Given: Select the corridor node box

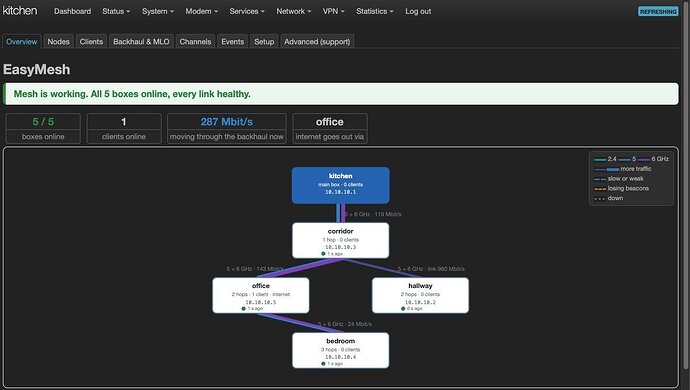Looking at the screenshot, I should pos(341,240).
